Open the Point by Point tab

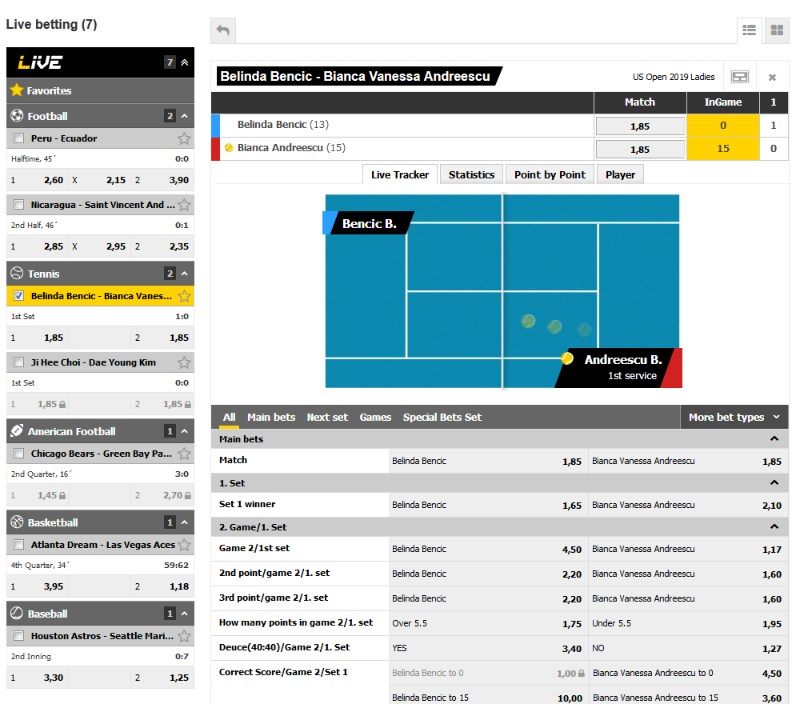pos(549,174)
